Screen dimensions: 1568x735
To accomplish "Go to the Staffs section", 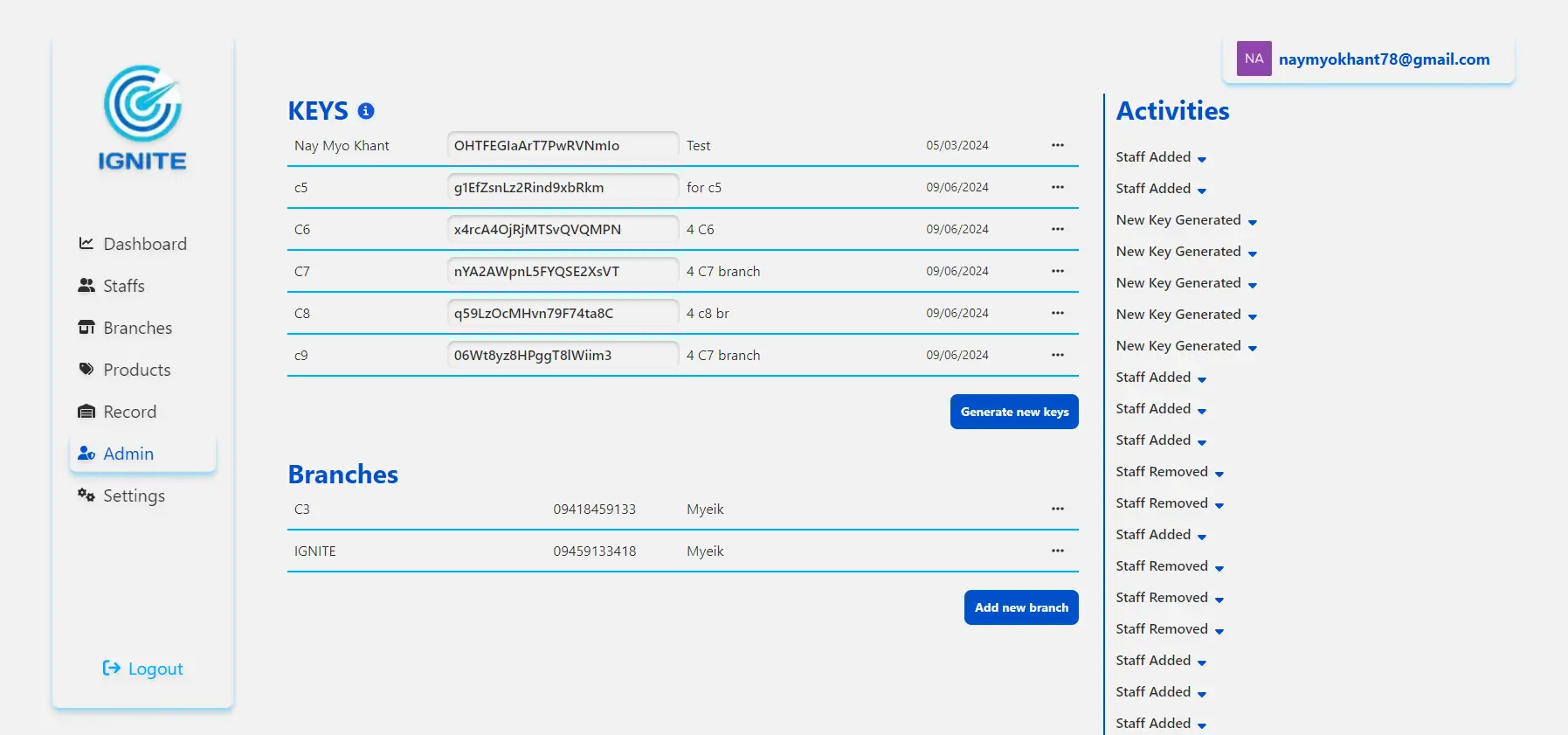I will click(x=123, y=286).
